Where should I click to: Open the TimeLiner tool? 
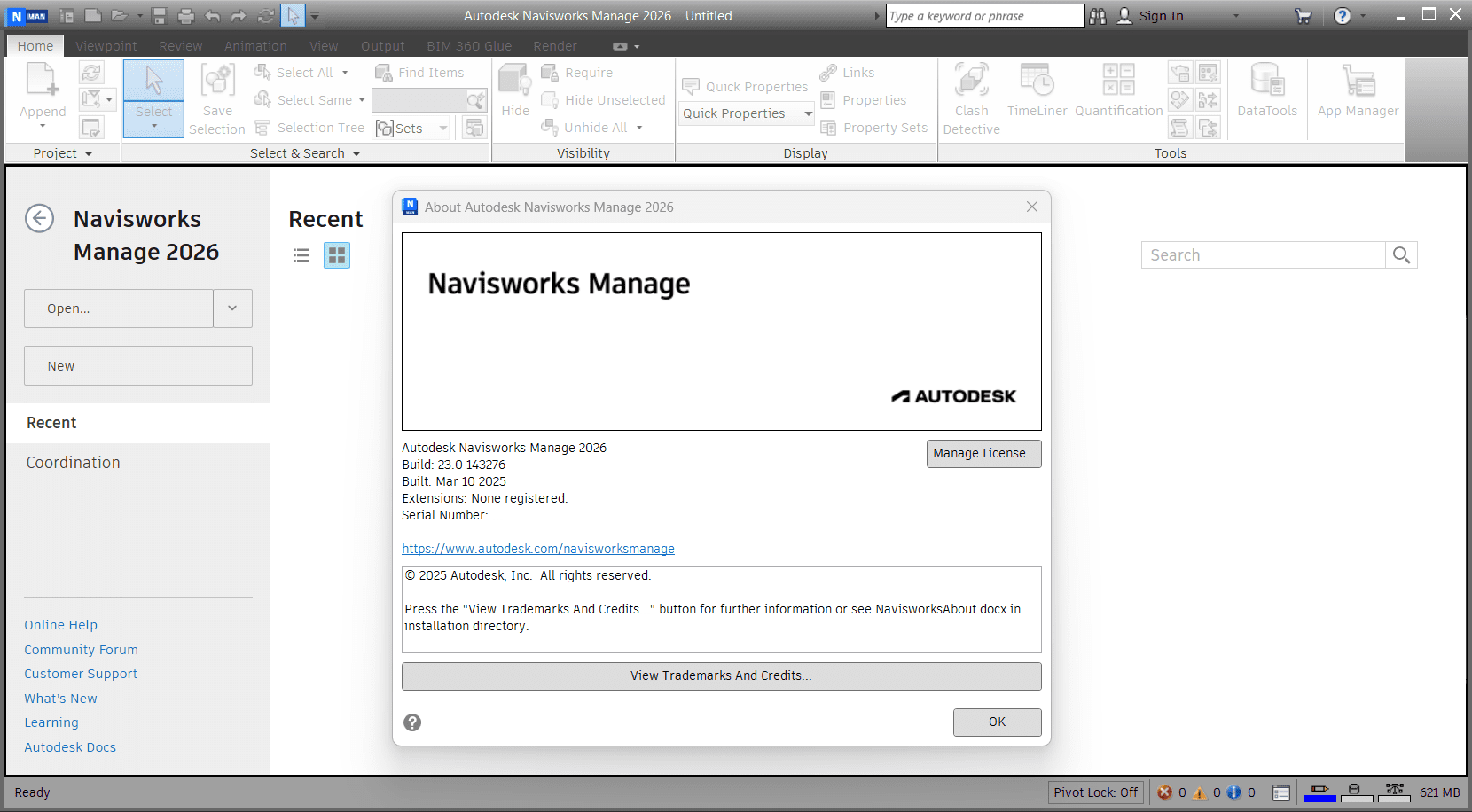coord(1037,90)
